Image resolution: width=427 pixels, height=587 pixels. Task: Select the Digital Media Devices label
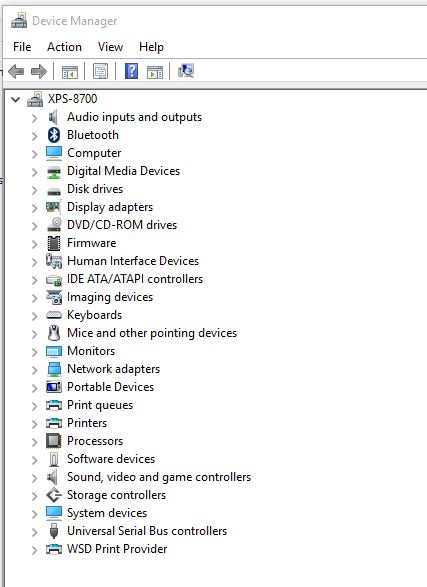click(x=123, y=171)
